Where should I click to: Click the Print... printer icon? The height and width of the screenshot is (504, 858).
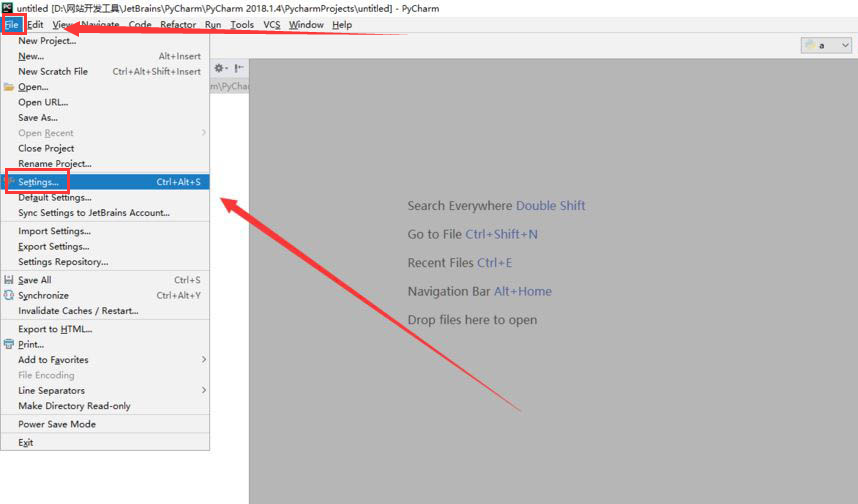coord(9,344)
